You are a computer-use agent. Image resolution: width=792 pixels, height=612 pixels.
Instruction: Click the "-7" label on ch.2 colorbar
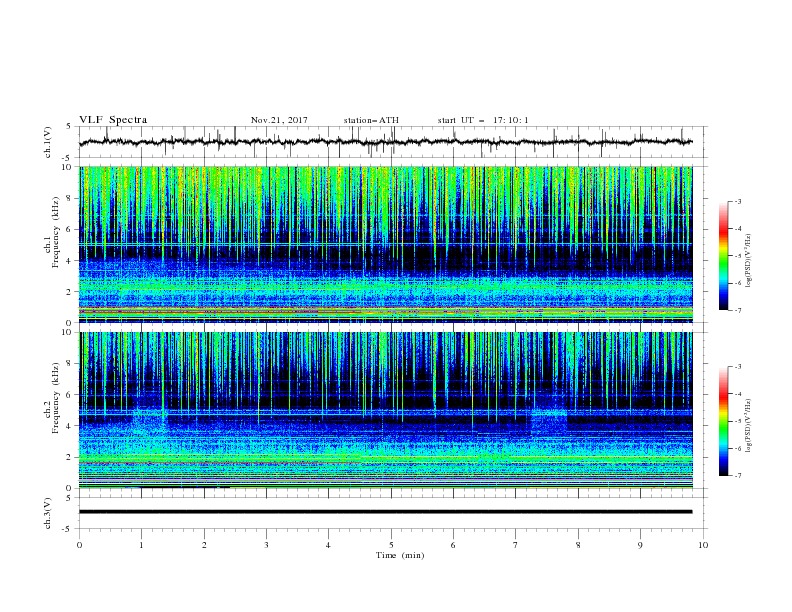point(738,475)
